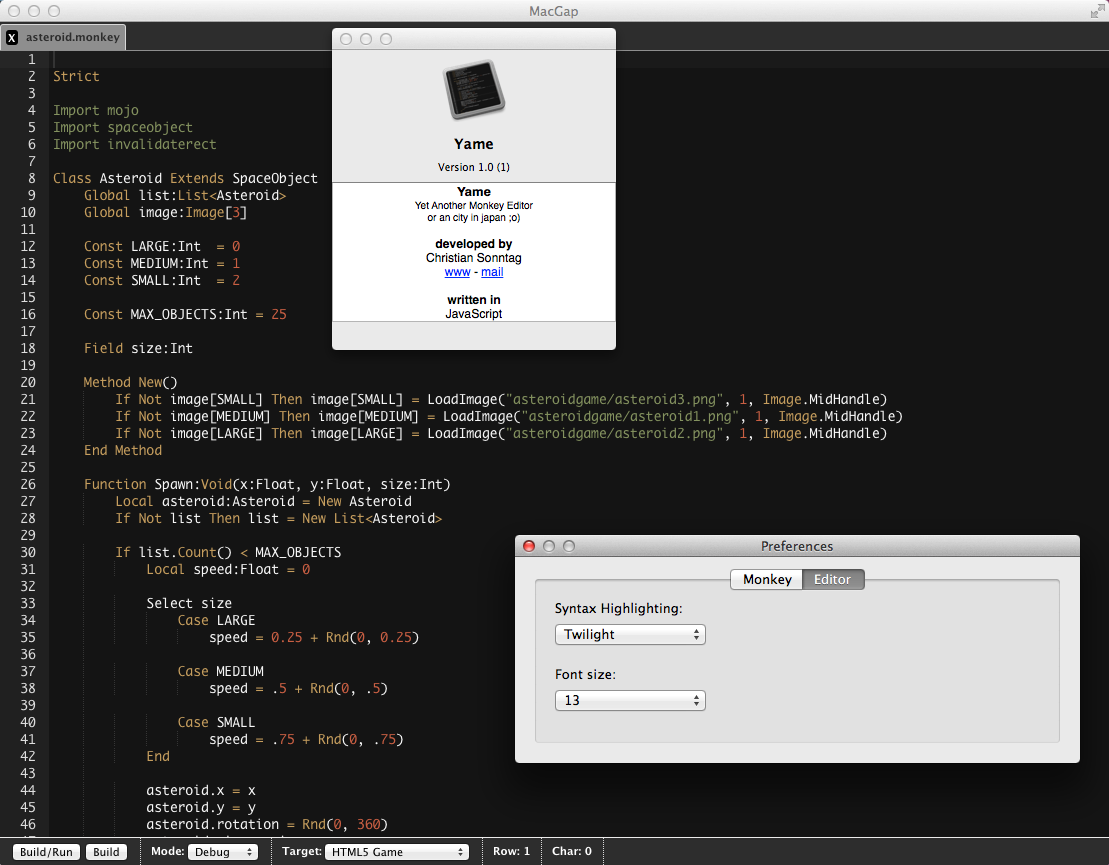Open the Mode dropdown set to Debug
Screen dimensions: 1109x865
222,852
